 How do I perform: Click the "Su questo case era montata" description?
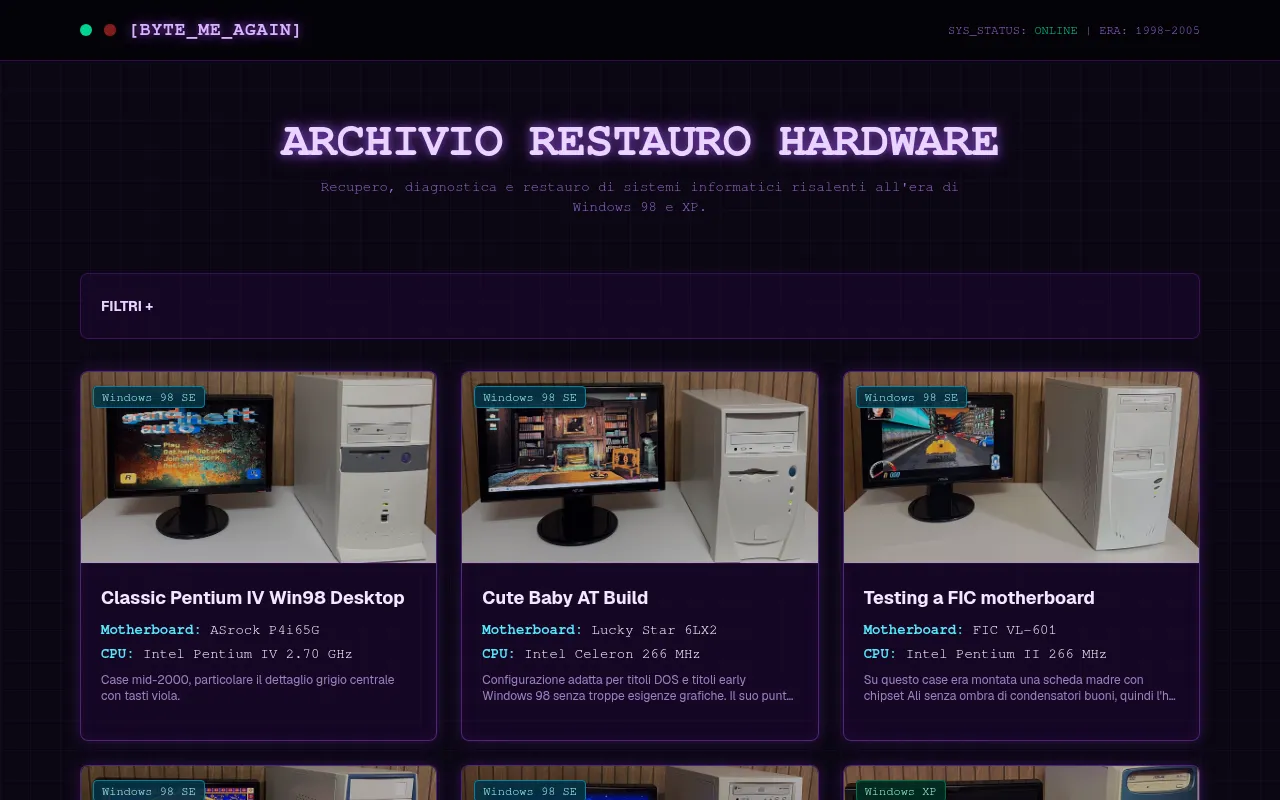(1020, 688)
